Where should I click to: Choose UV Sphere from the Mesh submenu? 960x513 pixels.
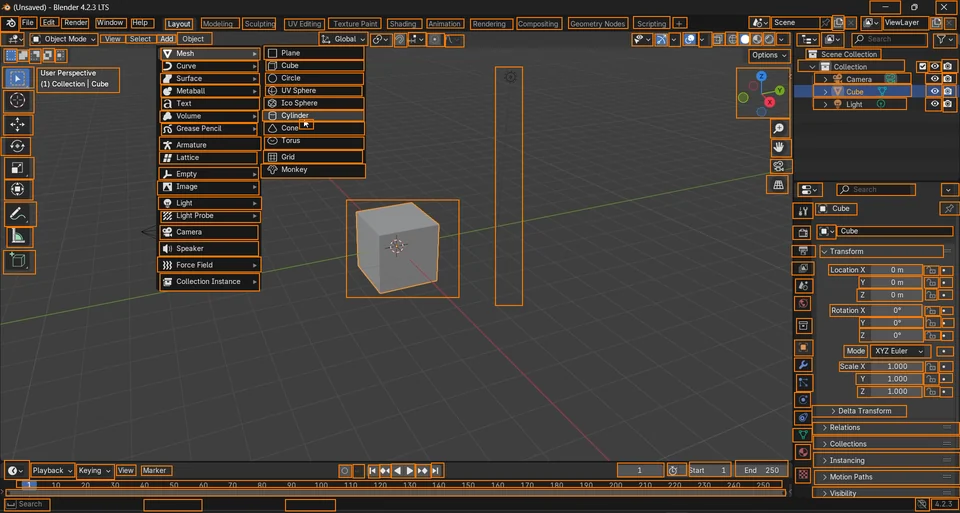[x=313, y=91]
